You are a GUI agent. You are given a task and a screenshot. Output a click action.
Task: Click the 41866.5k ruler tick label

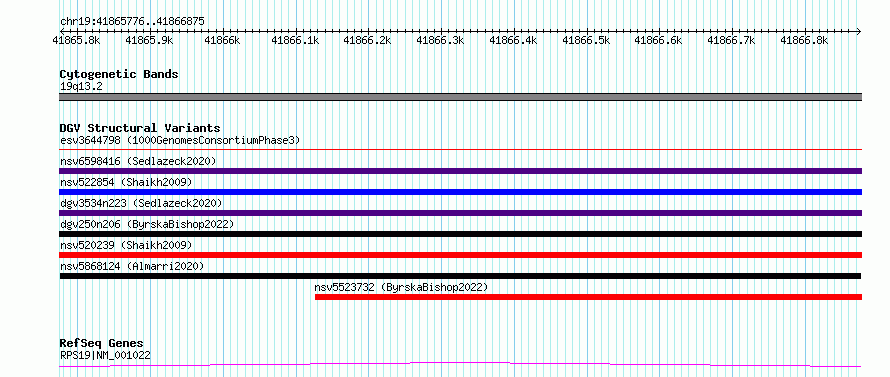click(586, 40)
